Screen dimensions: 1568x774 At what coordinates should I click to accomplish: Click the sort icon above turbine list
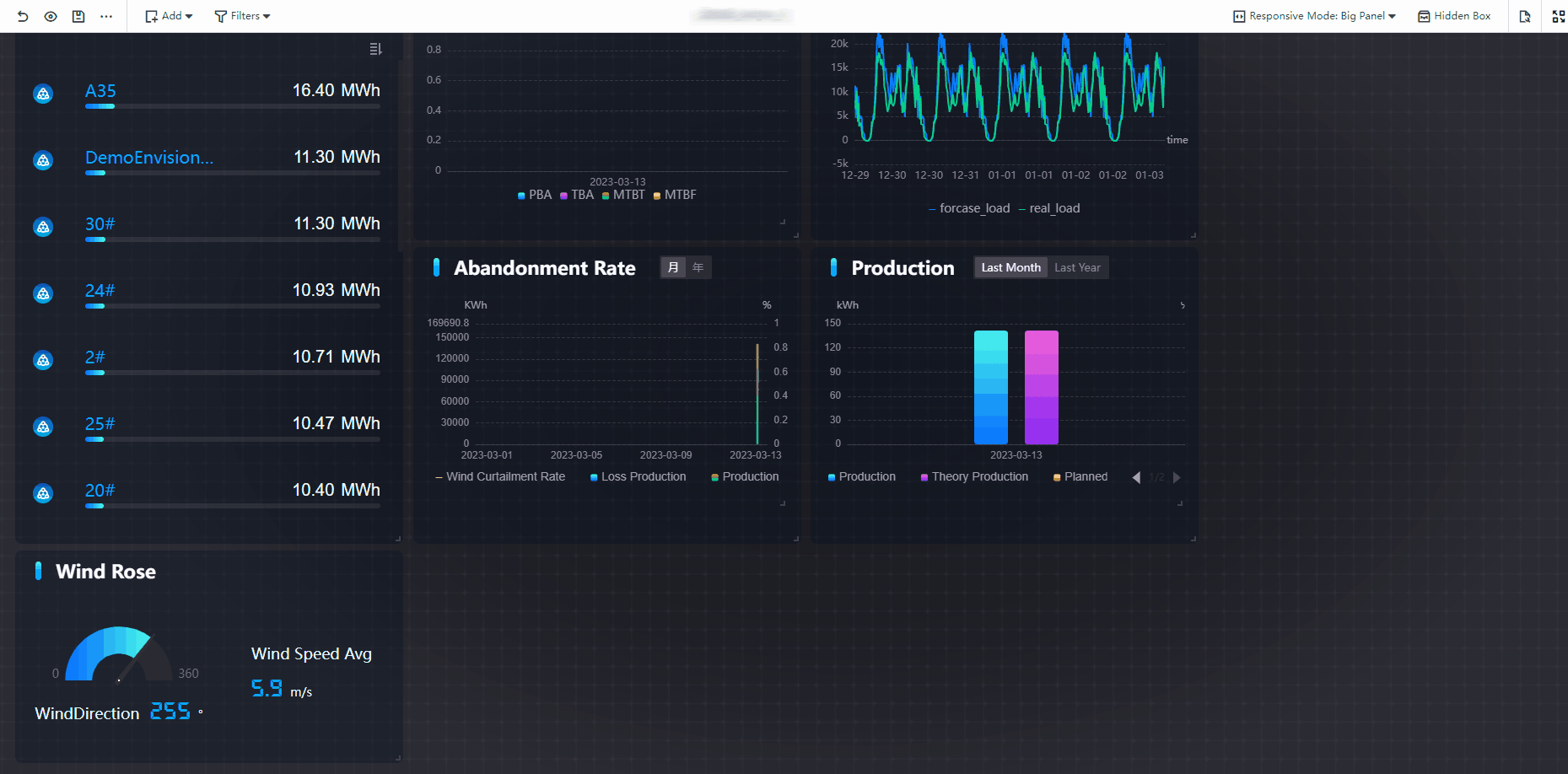375,50
